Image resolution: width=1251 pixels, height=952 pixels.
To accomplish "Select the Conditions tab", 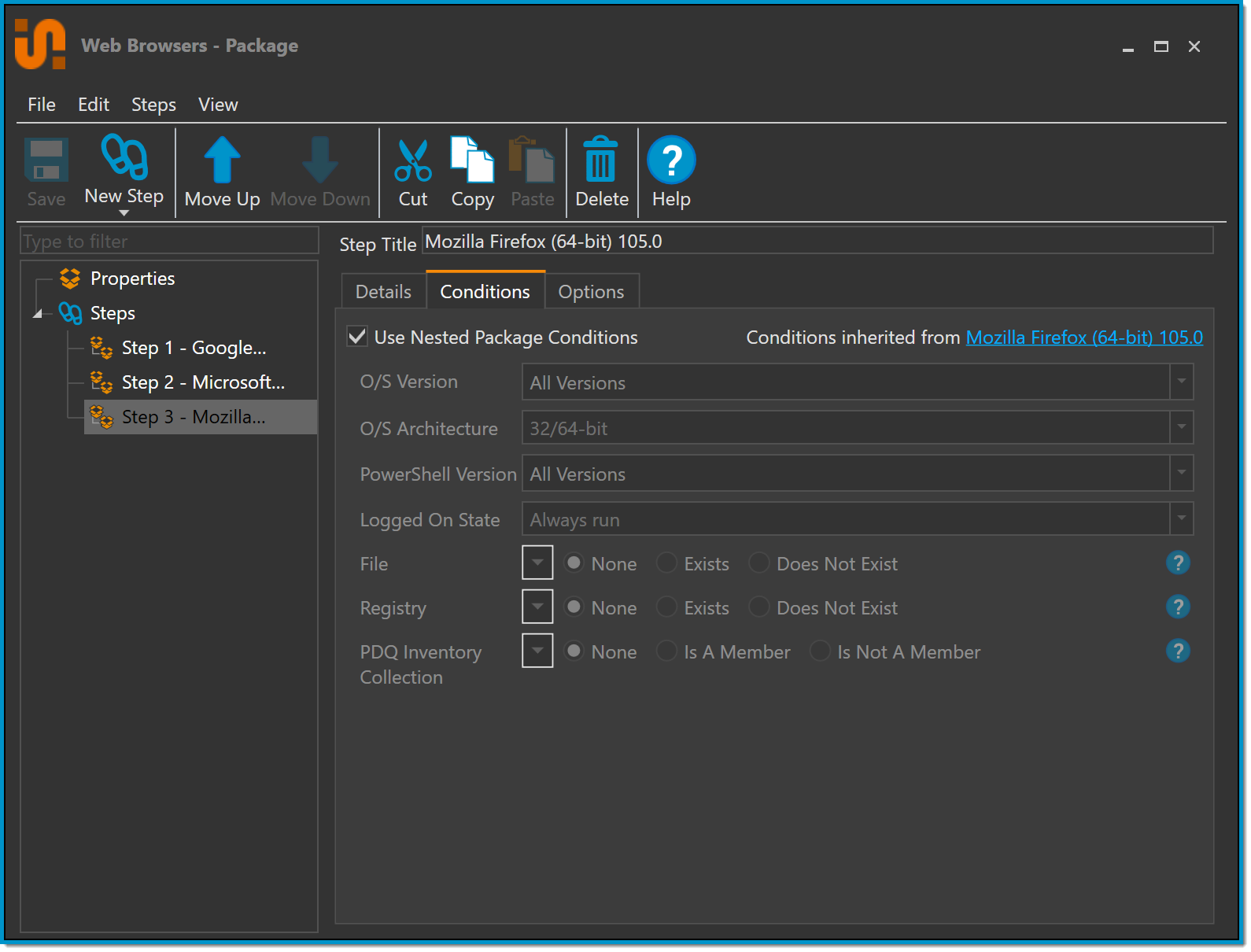I will click(x=485, y=290).
